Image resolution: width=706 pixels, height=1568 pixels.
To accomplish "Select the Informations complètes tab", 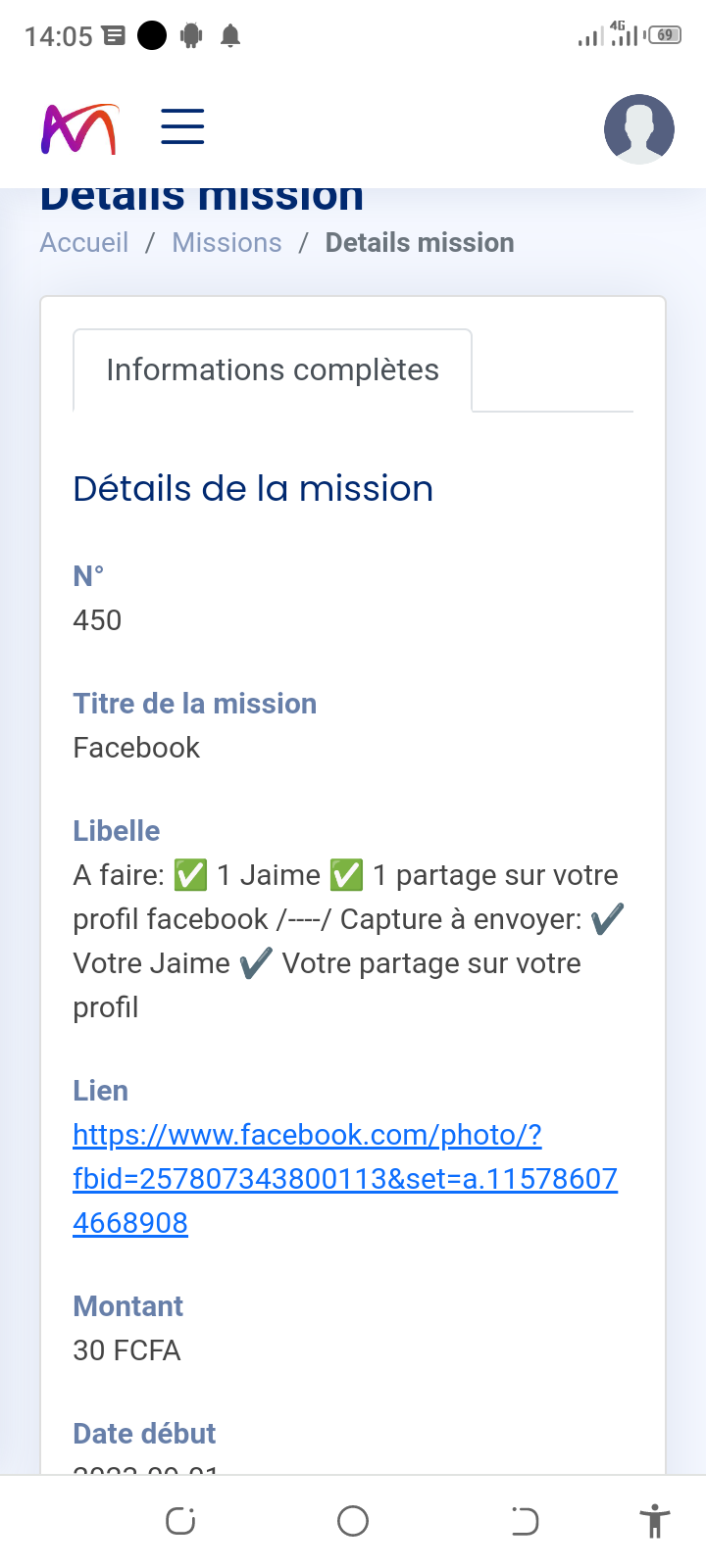I will click(273, 370).
